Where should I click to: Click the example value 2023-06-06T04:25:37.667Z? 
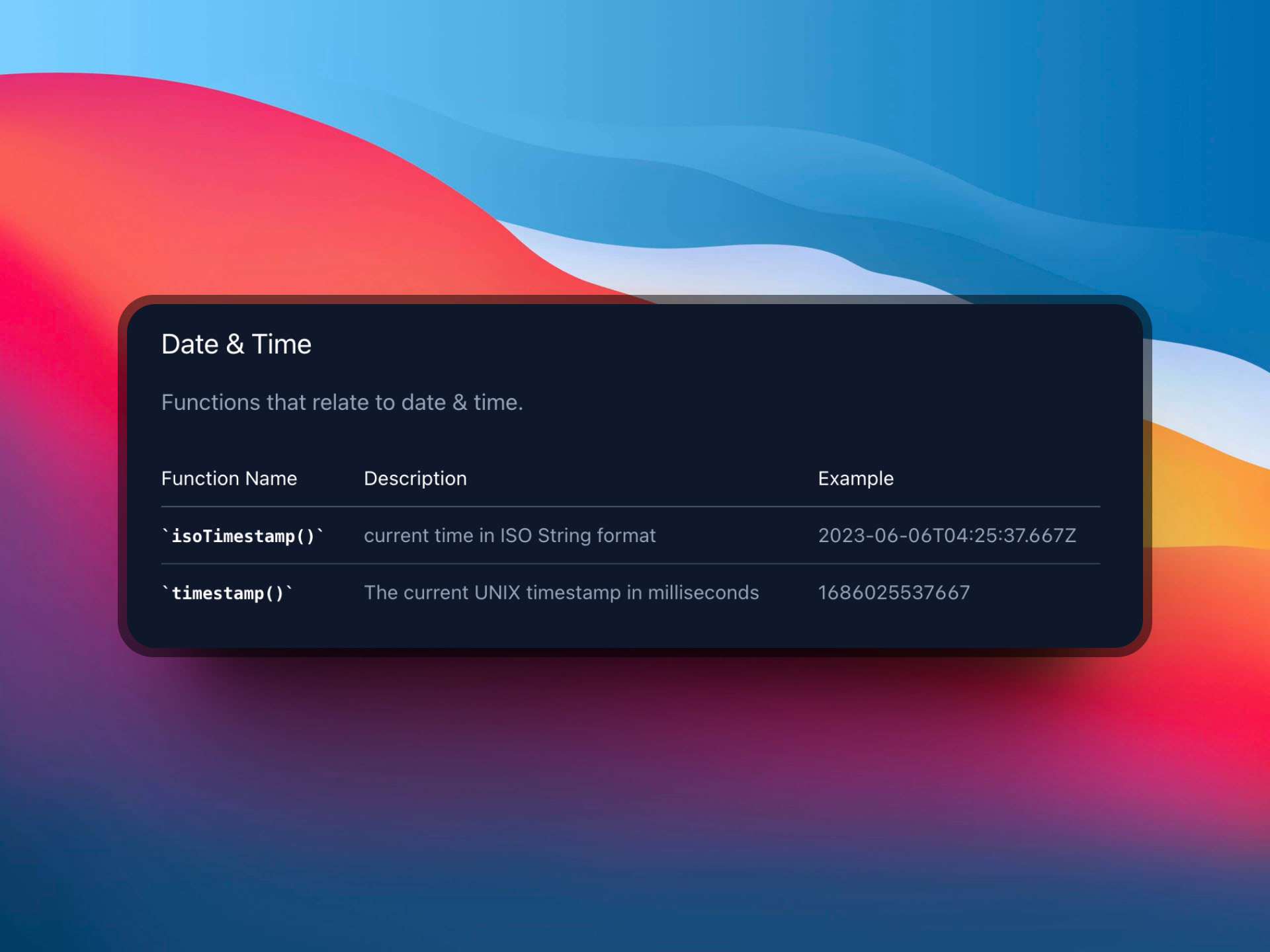point(947,535)
